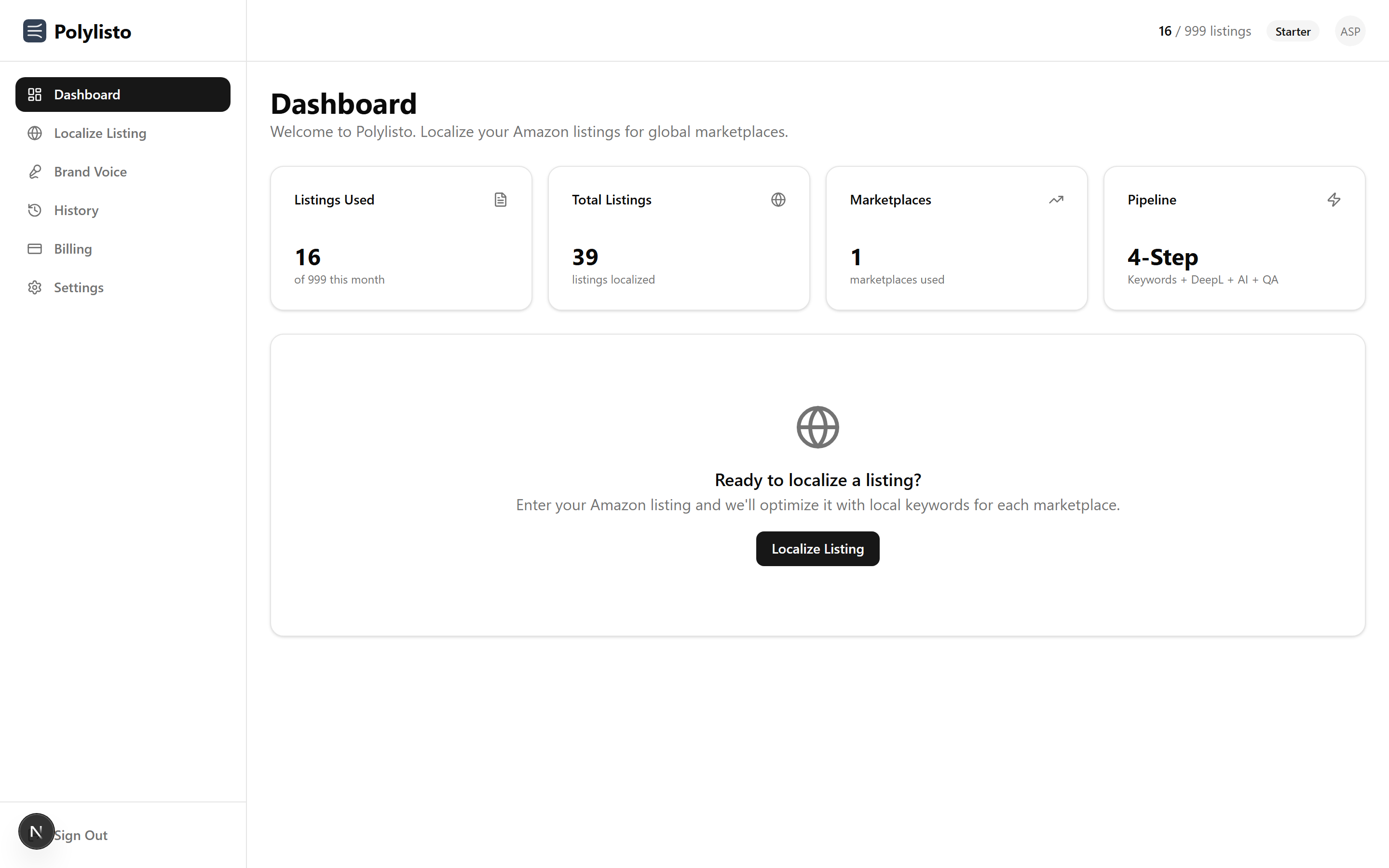Select the Dashboard grid icon in sidebar

coord(35,94)
